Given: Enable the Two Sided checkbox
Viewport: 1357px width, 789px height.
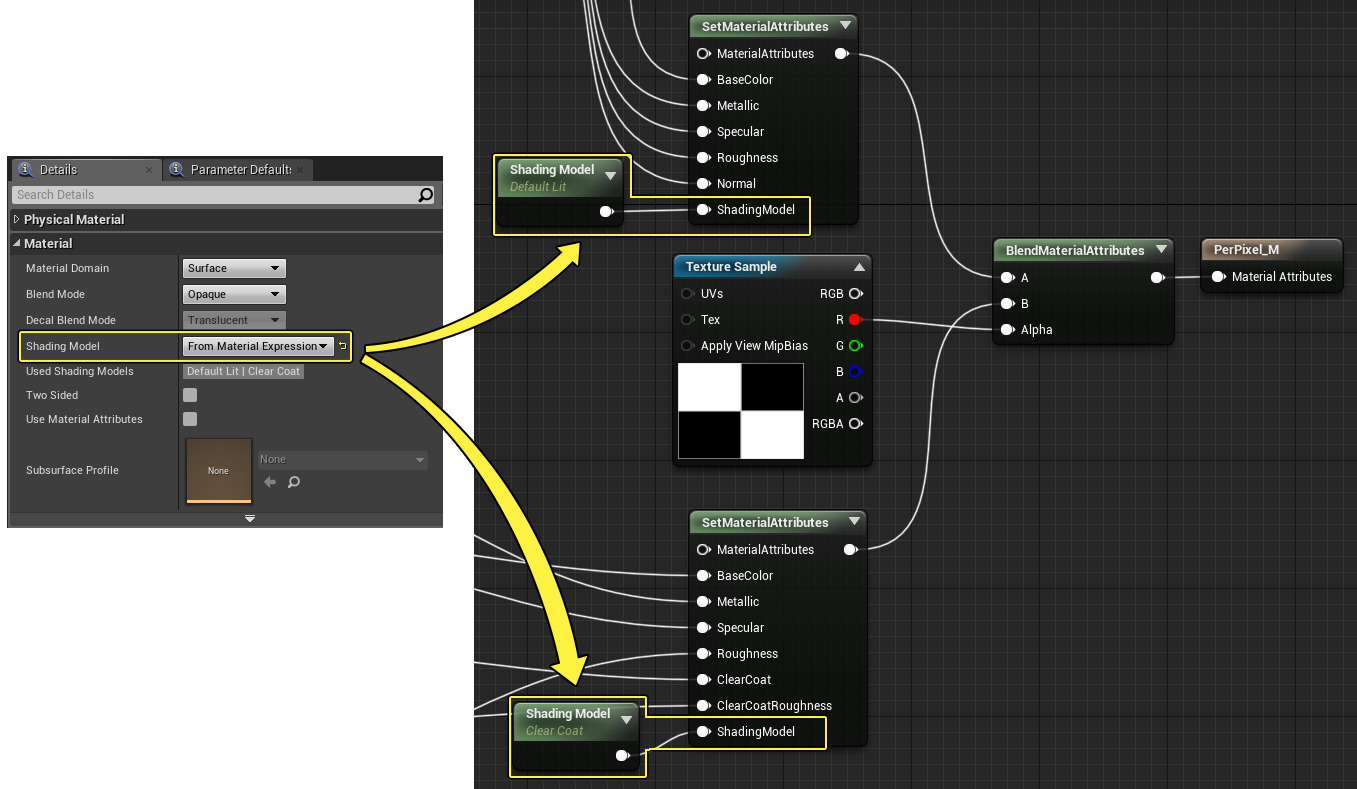Looking at the screenshot, I should click(190, 395).
